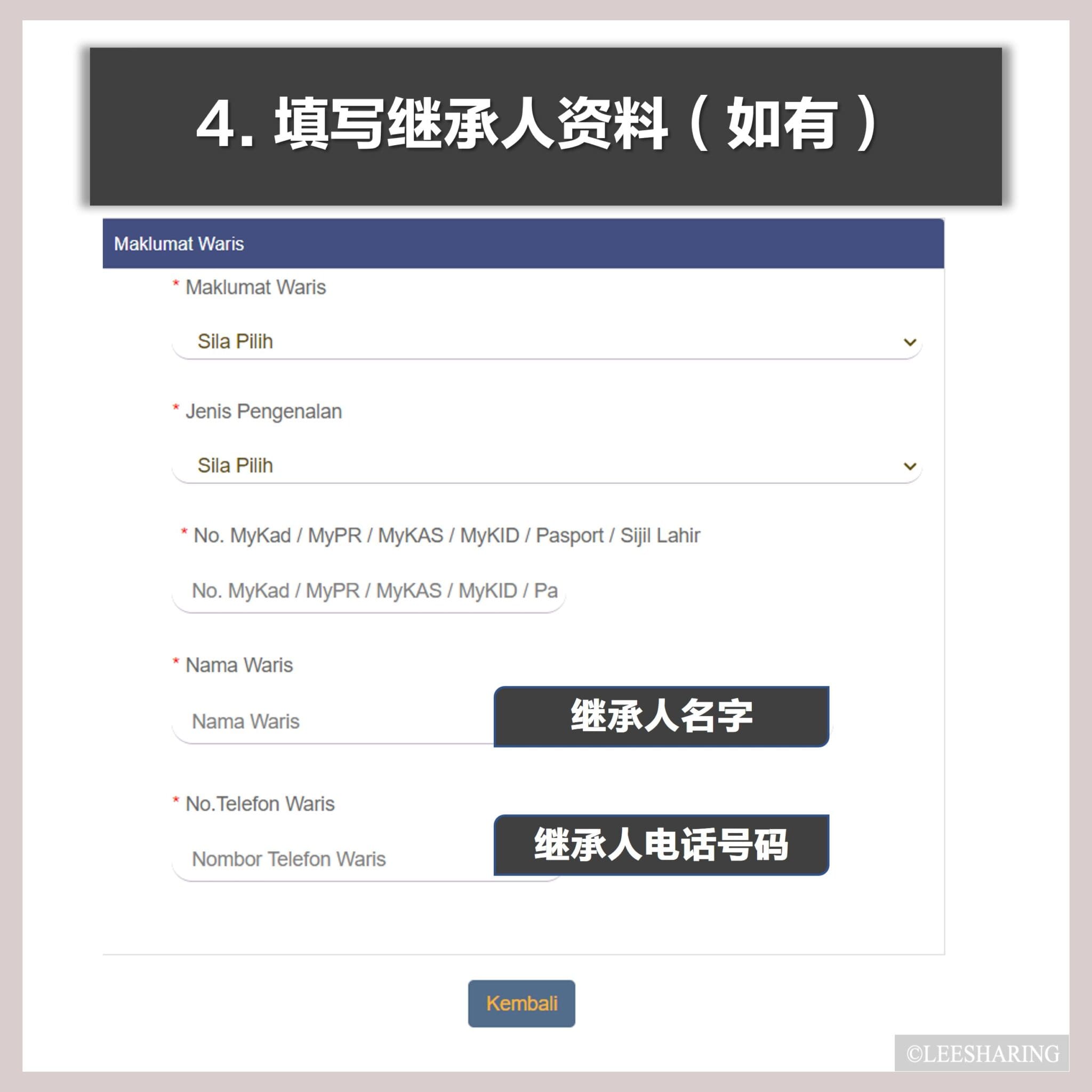Click the Jenis Pengenalan field label
Image resolution: width=1092 pixels, height=1092 pixels.
(x=263, y=412)
